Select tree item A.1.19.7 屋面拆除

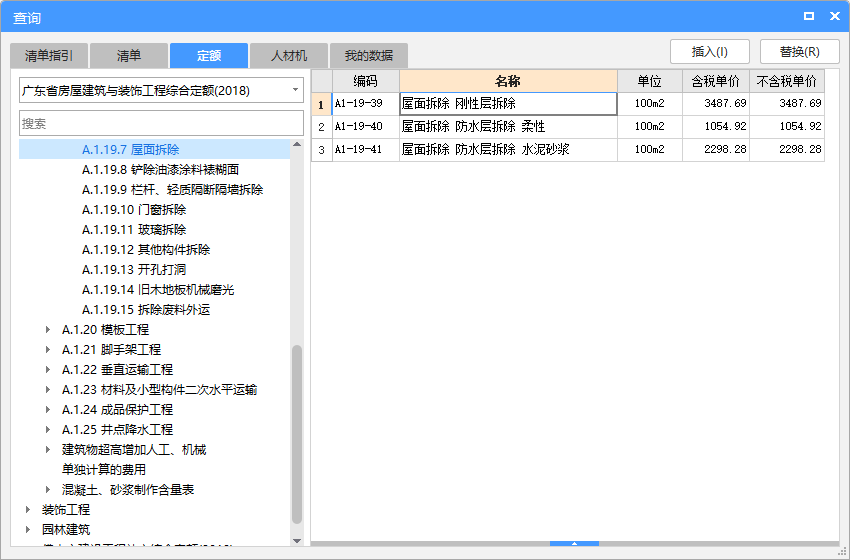pos(131,150)
